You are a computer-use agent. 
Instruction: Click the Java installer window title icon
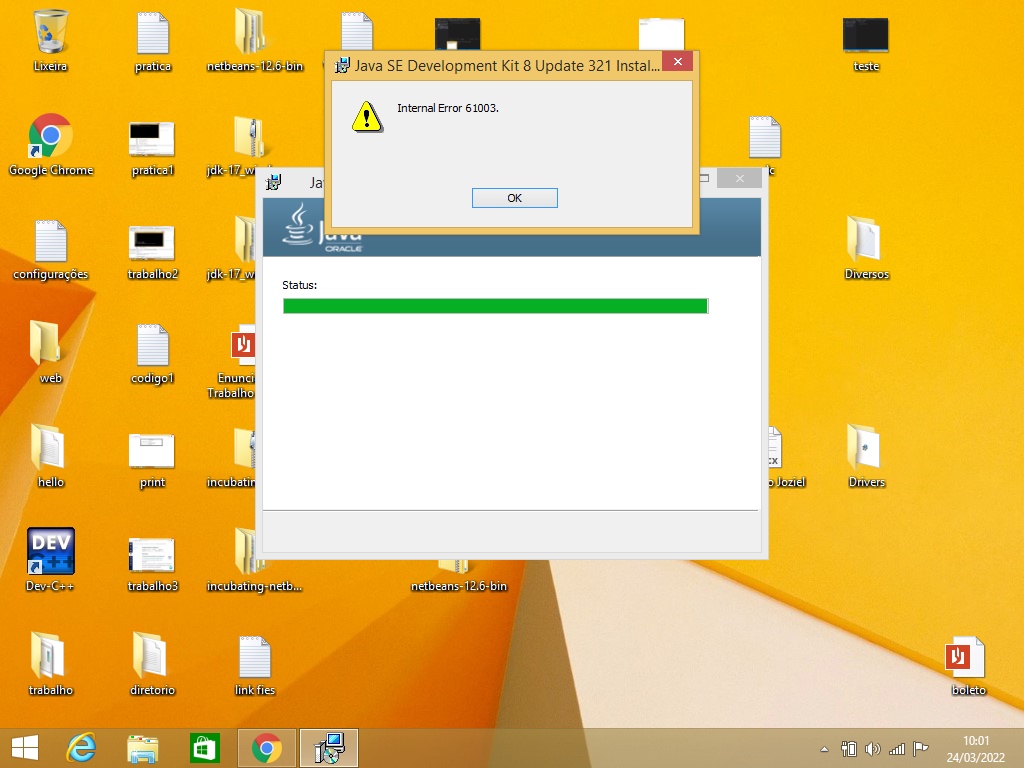pos(274,182)
